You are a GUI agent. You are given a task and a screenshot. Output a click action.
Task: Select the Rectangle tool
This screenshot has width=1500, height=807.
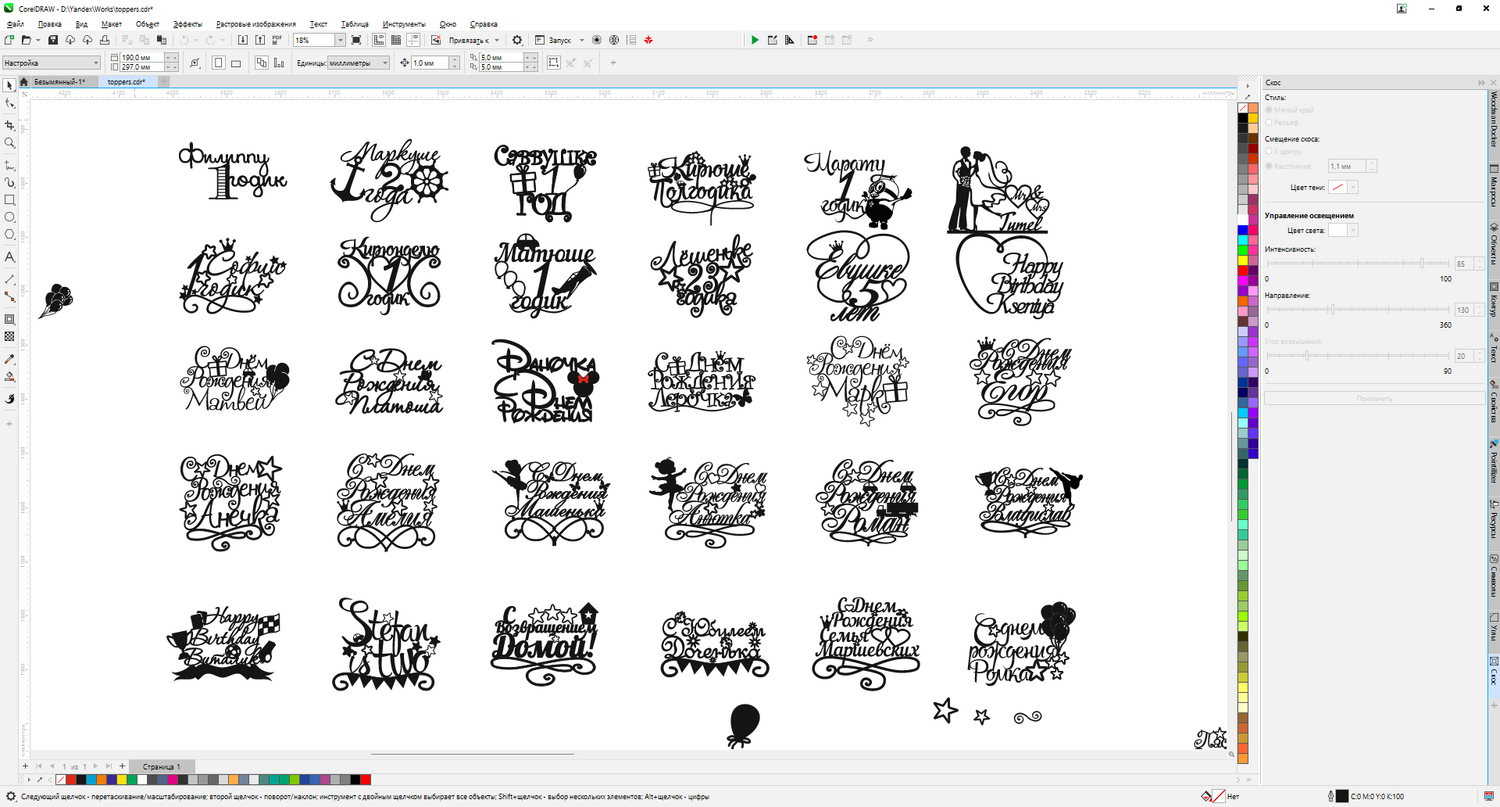[x=10, y=199]
